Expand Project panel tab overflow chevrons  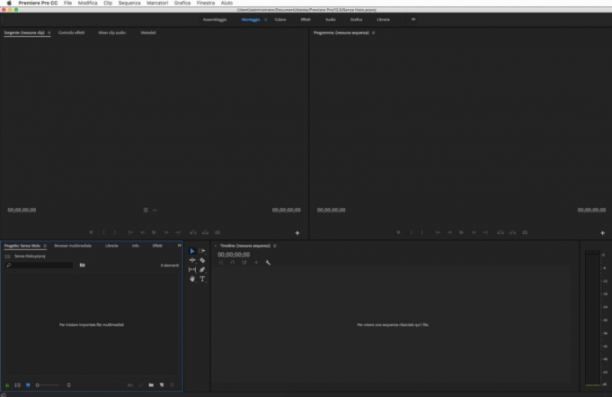tap(179, 246)
